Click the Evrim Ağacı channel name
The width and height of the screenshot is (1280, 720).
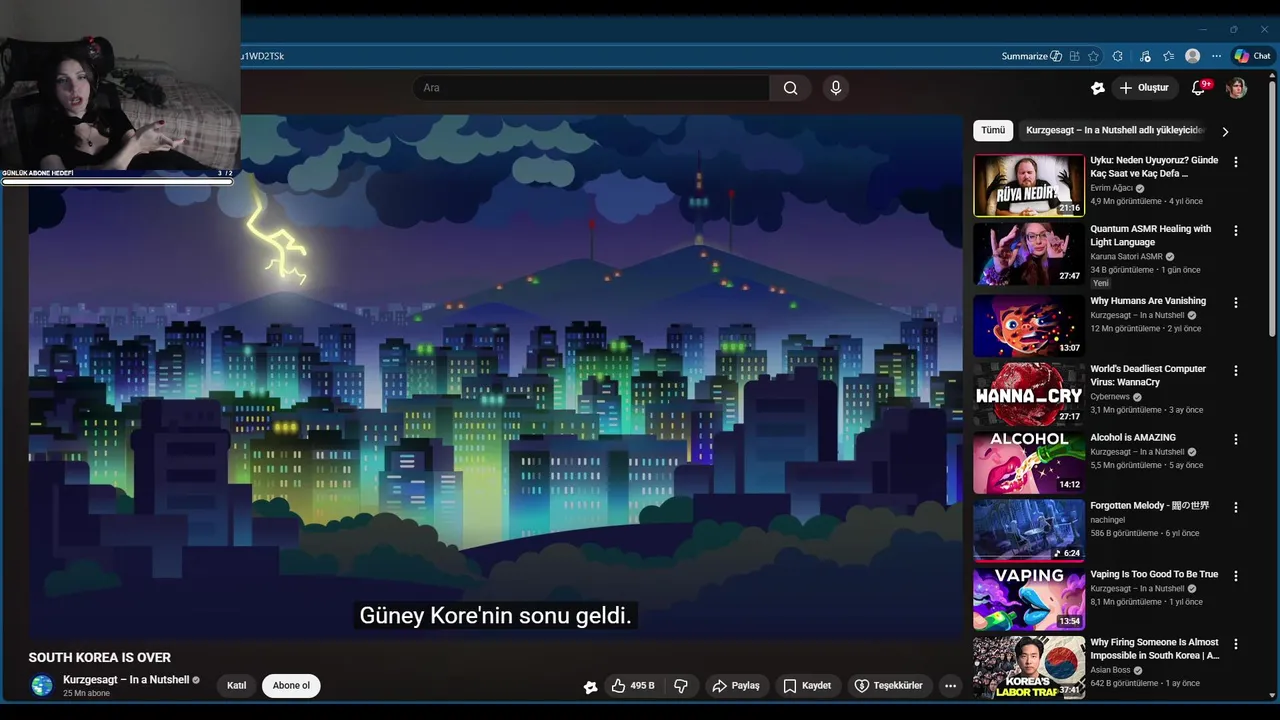[1110, 188]
